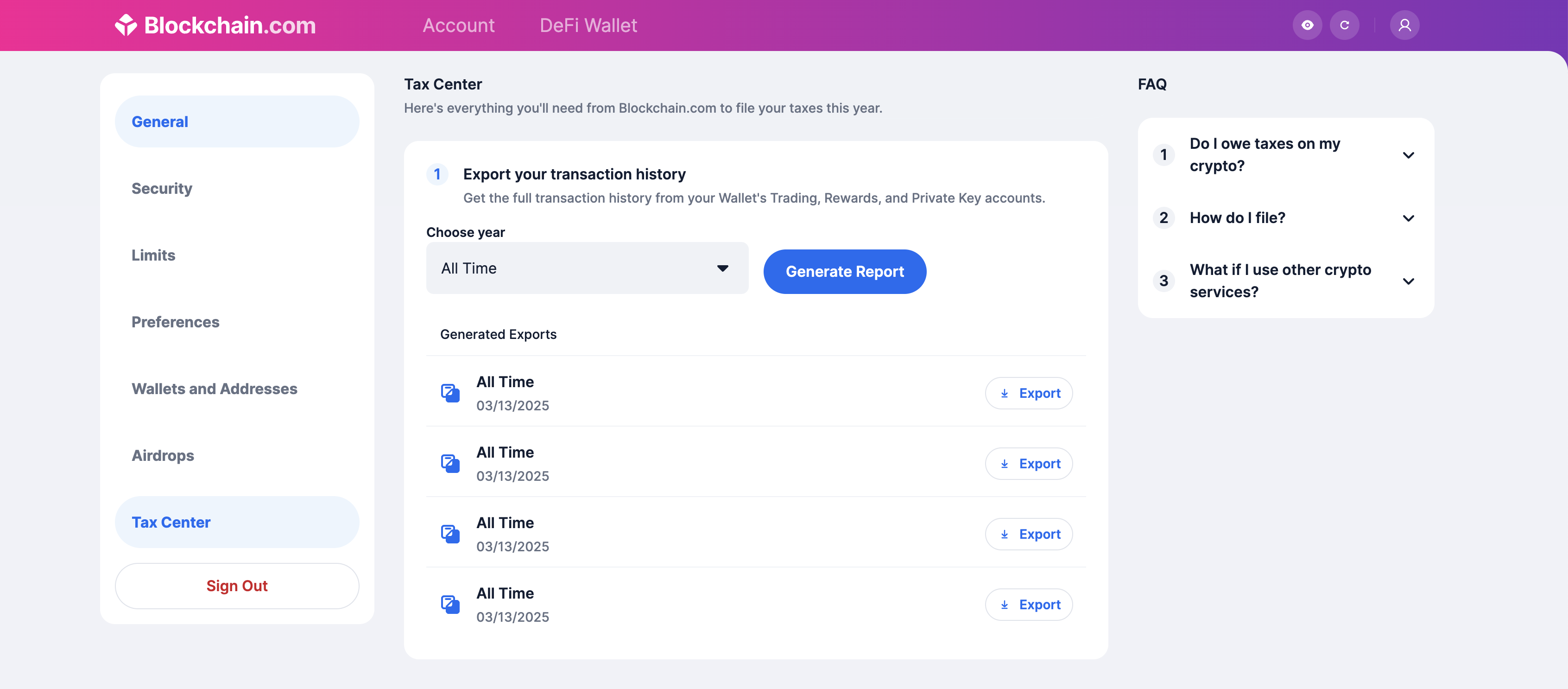Click second All Time export file icon
1568x689 pixels.
450,464
